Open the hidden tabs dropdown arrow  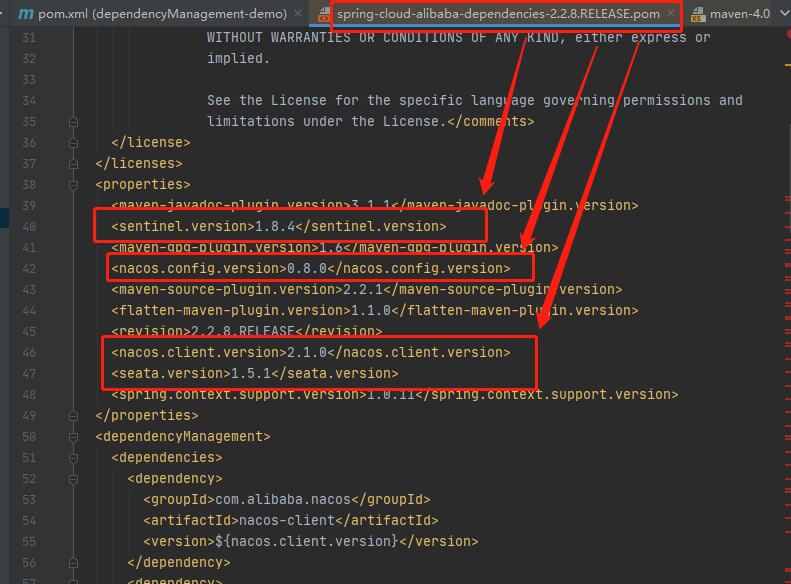(x=784, y=14)
